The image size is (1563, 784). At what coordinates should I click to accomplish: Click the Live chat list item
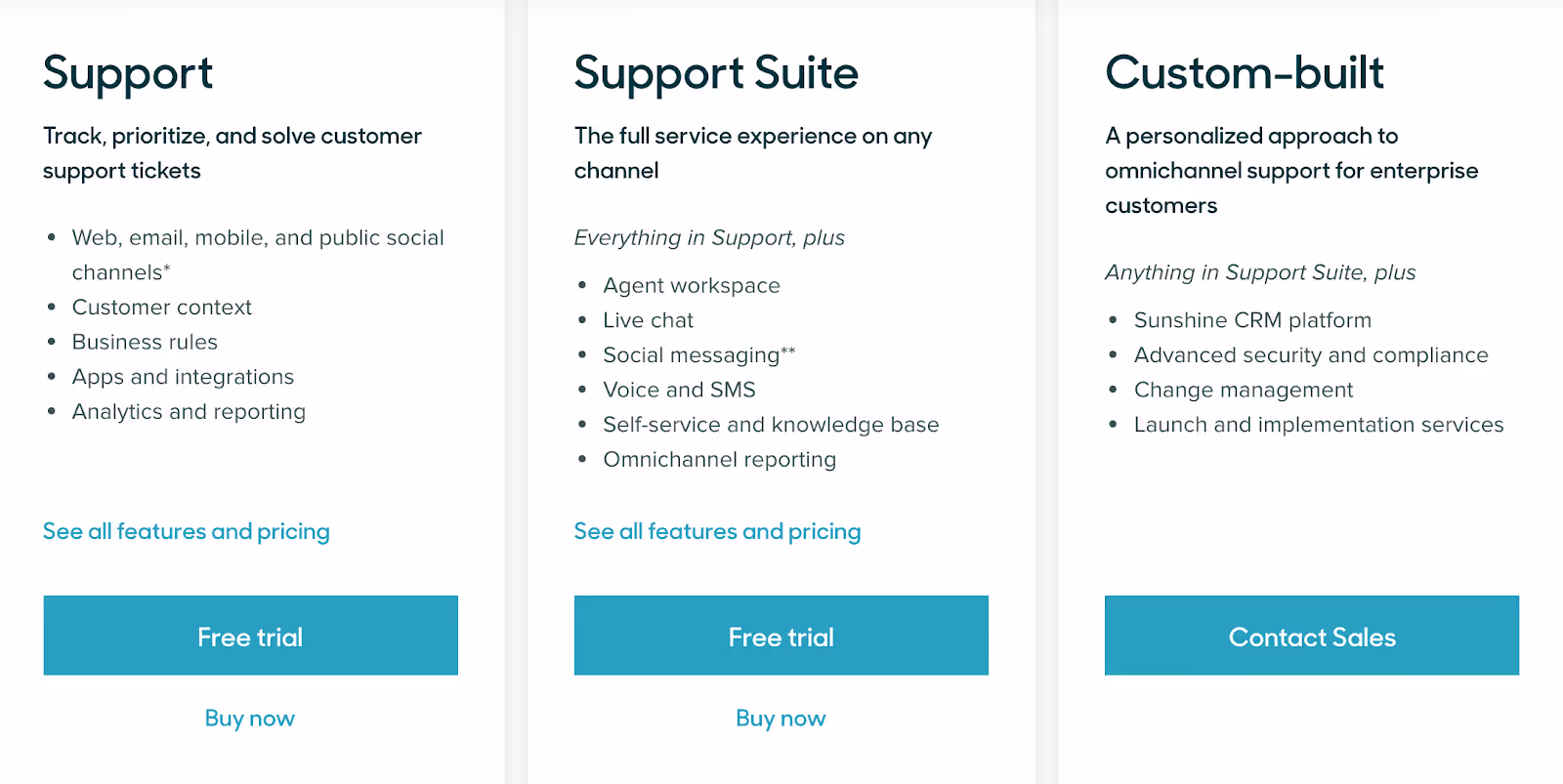coord(647,319)
